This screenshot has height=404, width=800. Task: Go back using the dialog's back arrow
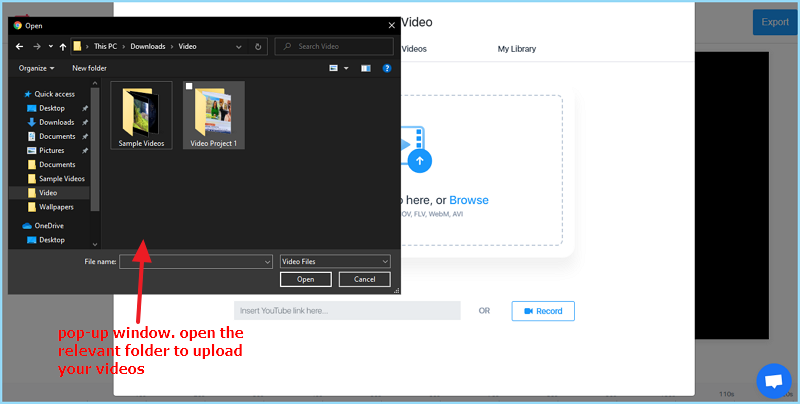tap(19, 46)
